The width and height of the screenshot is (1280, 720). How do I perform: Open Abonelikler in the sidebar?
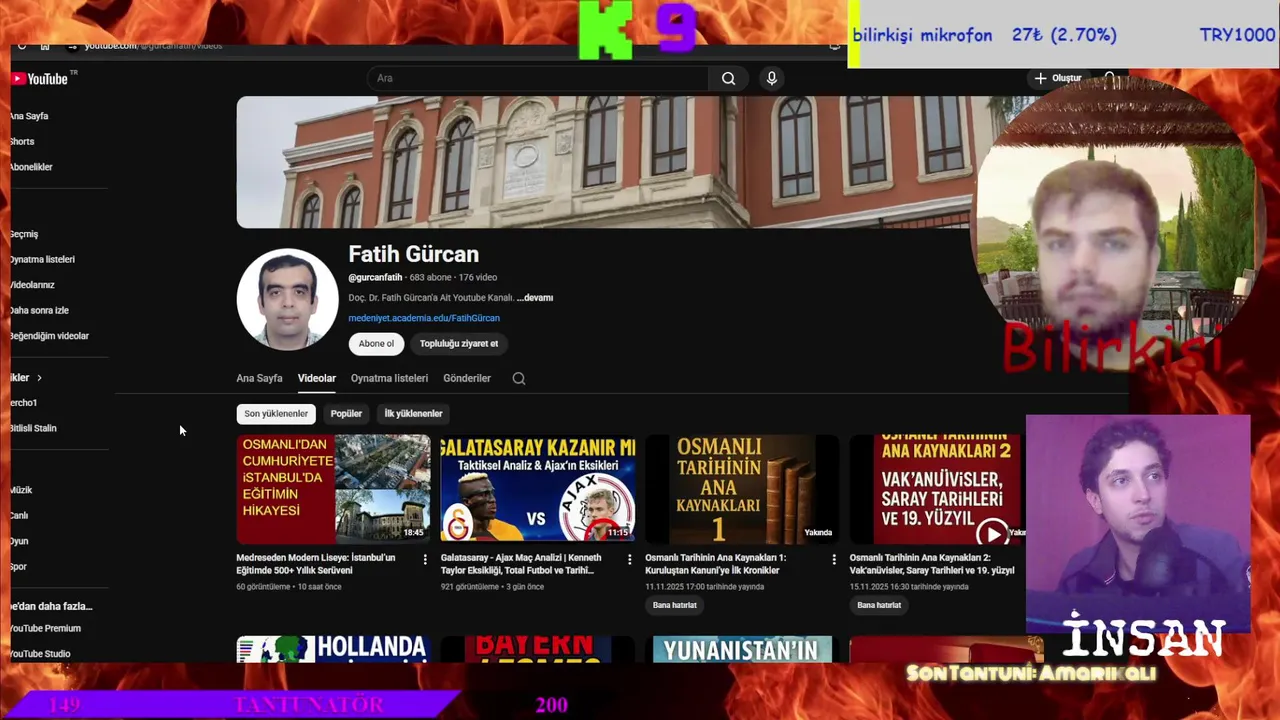(x=32, y=167)
